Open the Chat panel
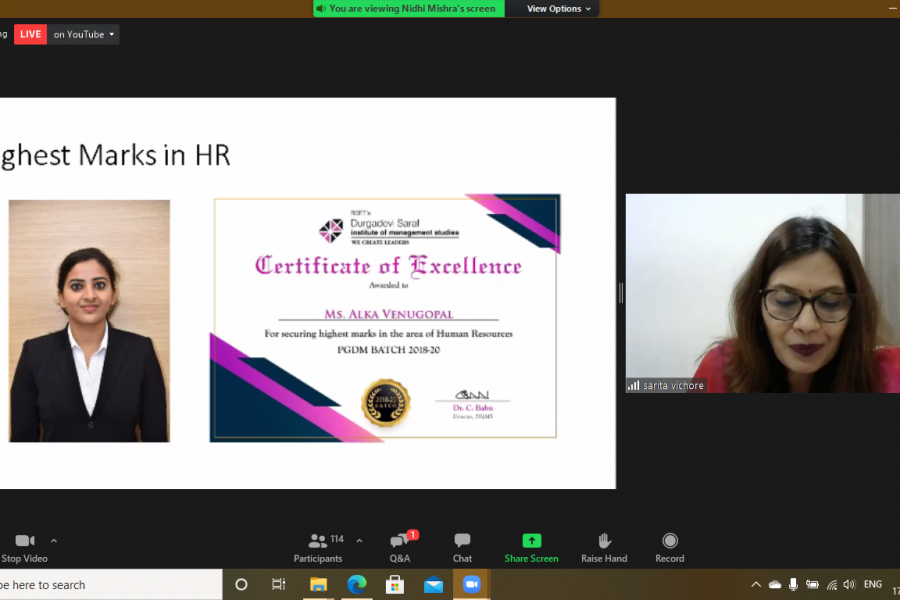This screenshot has width=900, height=600. click(462, 548)
